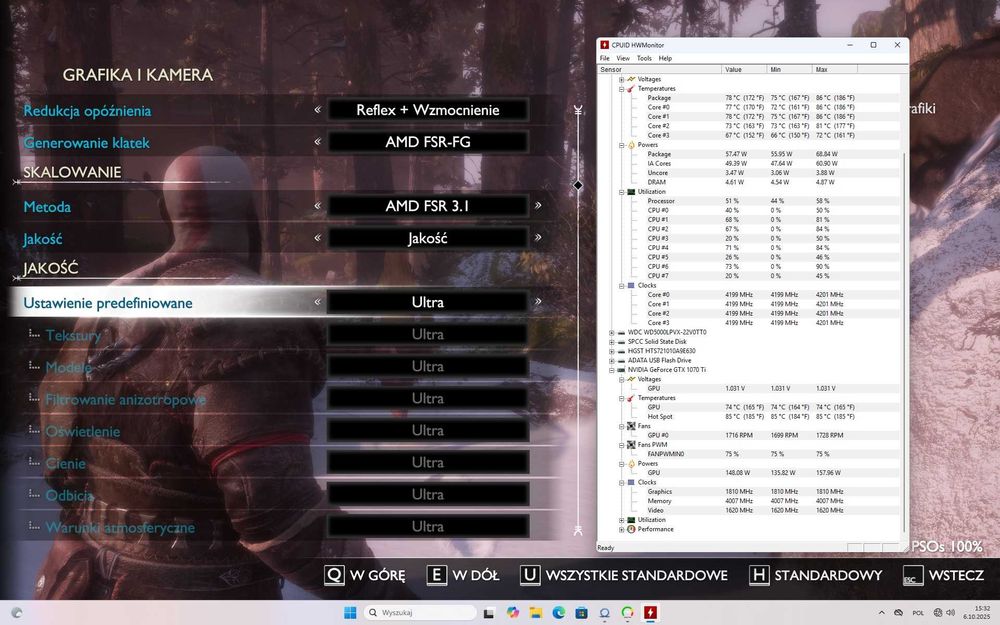
Task: Click previous arrow for Generowanie klatek
Action: click(x=318, y=142)
